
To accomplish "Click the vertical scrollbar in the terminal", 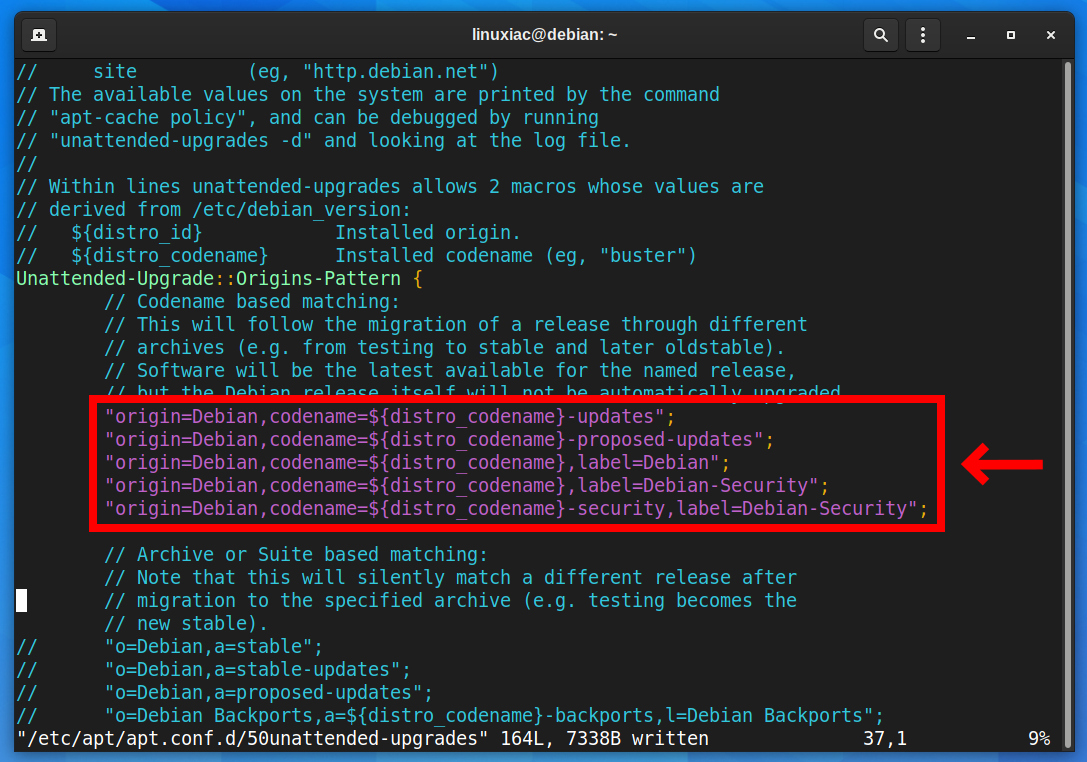I will (1068, 406).
